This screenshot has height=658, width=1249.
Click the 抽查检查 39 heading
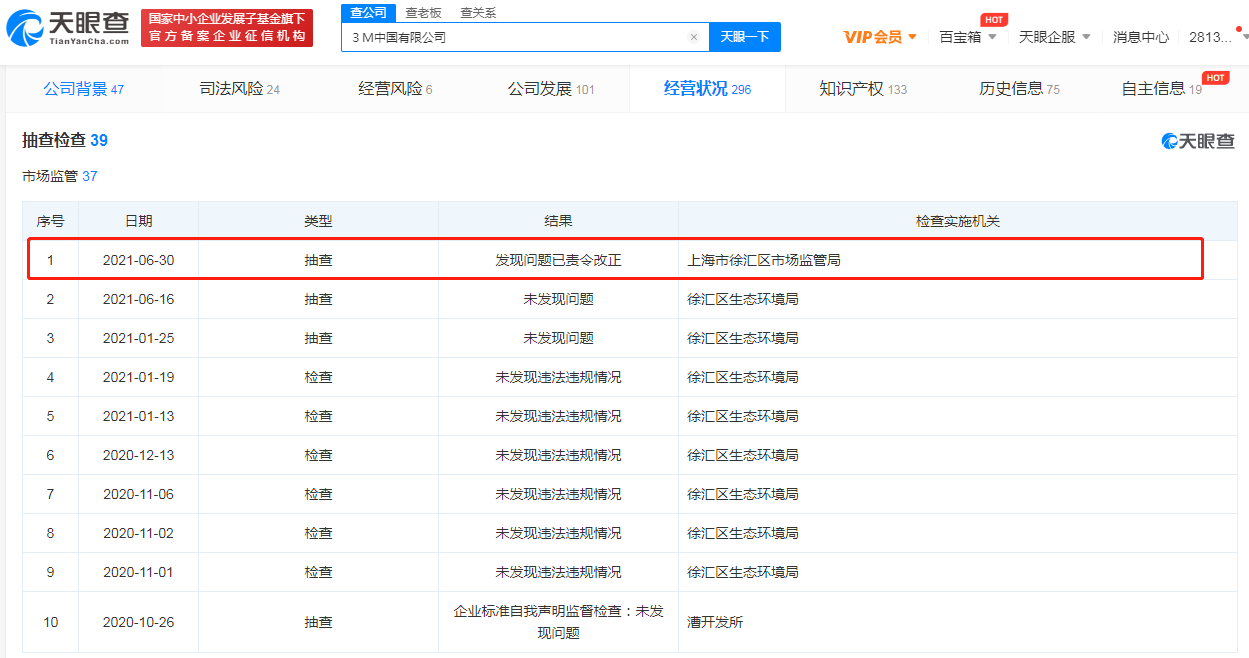[65, 140]
